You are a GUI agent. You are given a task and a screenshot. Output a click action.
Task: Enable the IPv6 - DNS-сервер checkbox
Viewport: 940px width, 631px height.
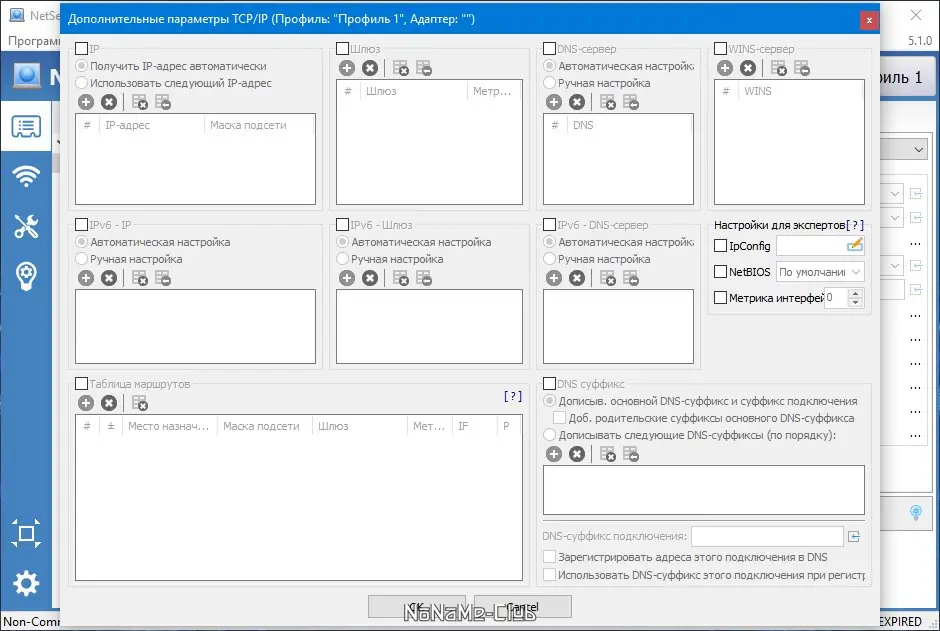pyautogui.click(x=549, y=225)
